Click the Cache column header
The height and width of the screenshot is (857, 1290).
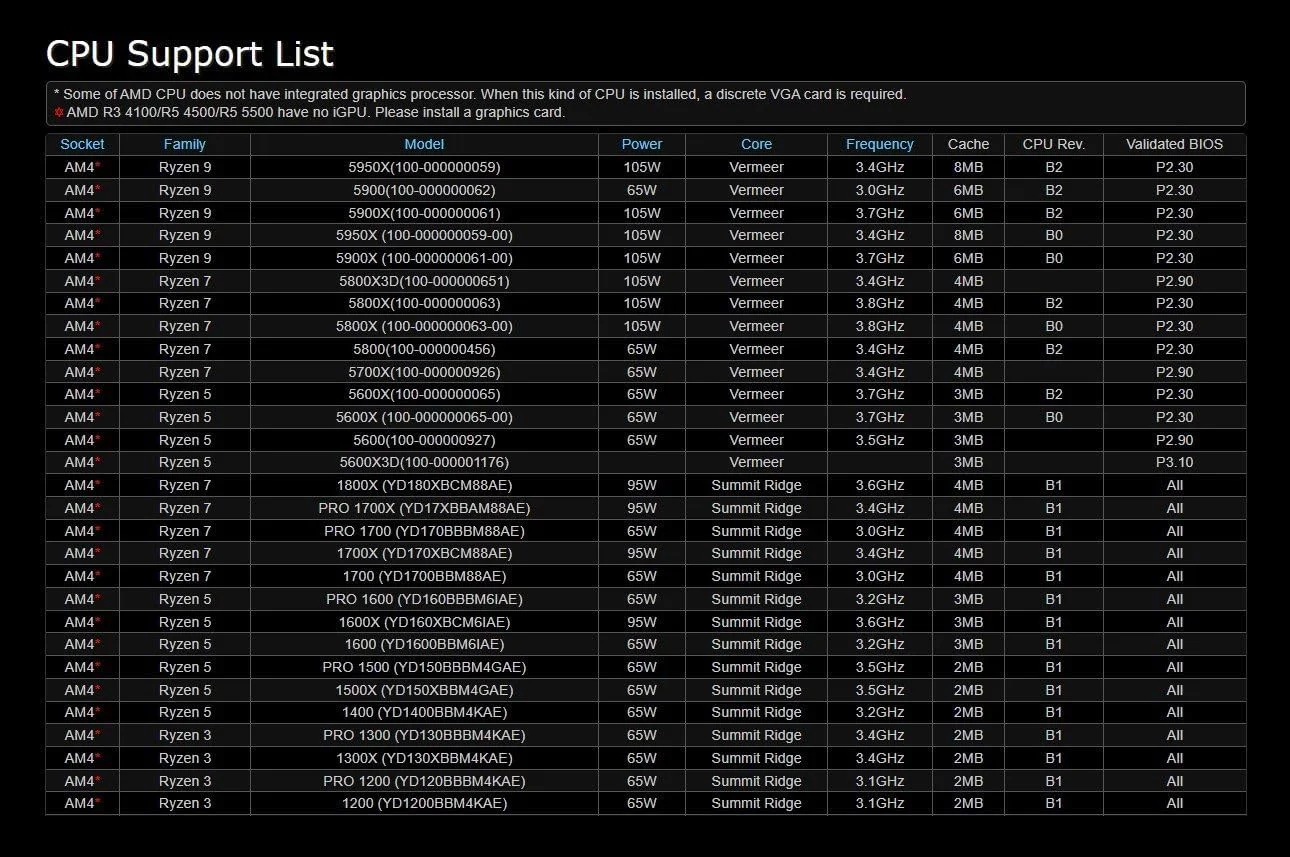click(968, 144)
